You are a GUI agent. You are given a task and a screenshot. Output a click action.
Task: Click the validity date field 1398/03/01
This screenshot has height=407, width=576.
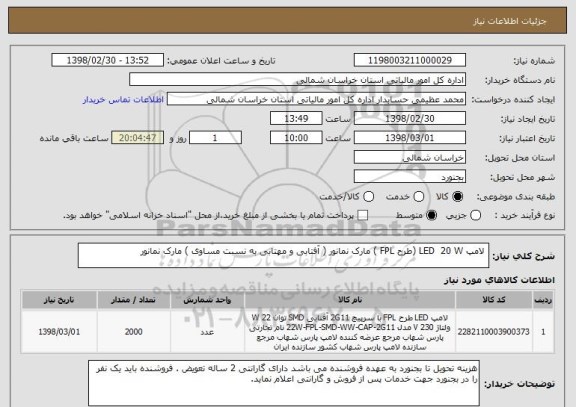click(x=410, y=138)
